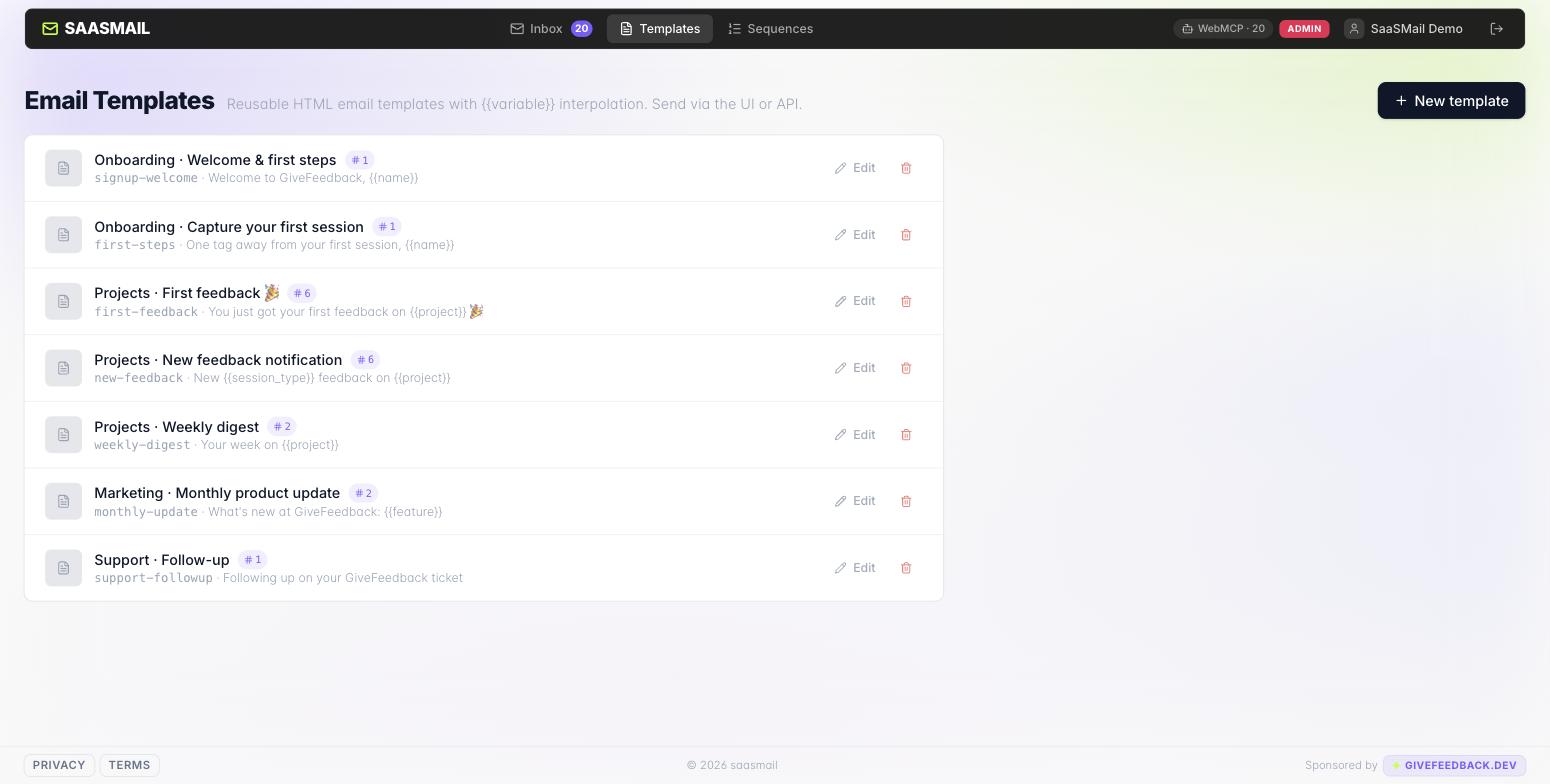Click document icon of Support Follow-up row

coord(63,568)
